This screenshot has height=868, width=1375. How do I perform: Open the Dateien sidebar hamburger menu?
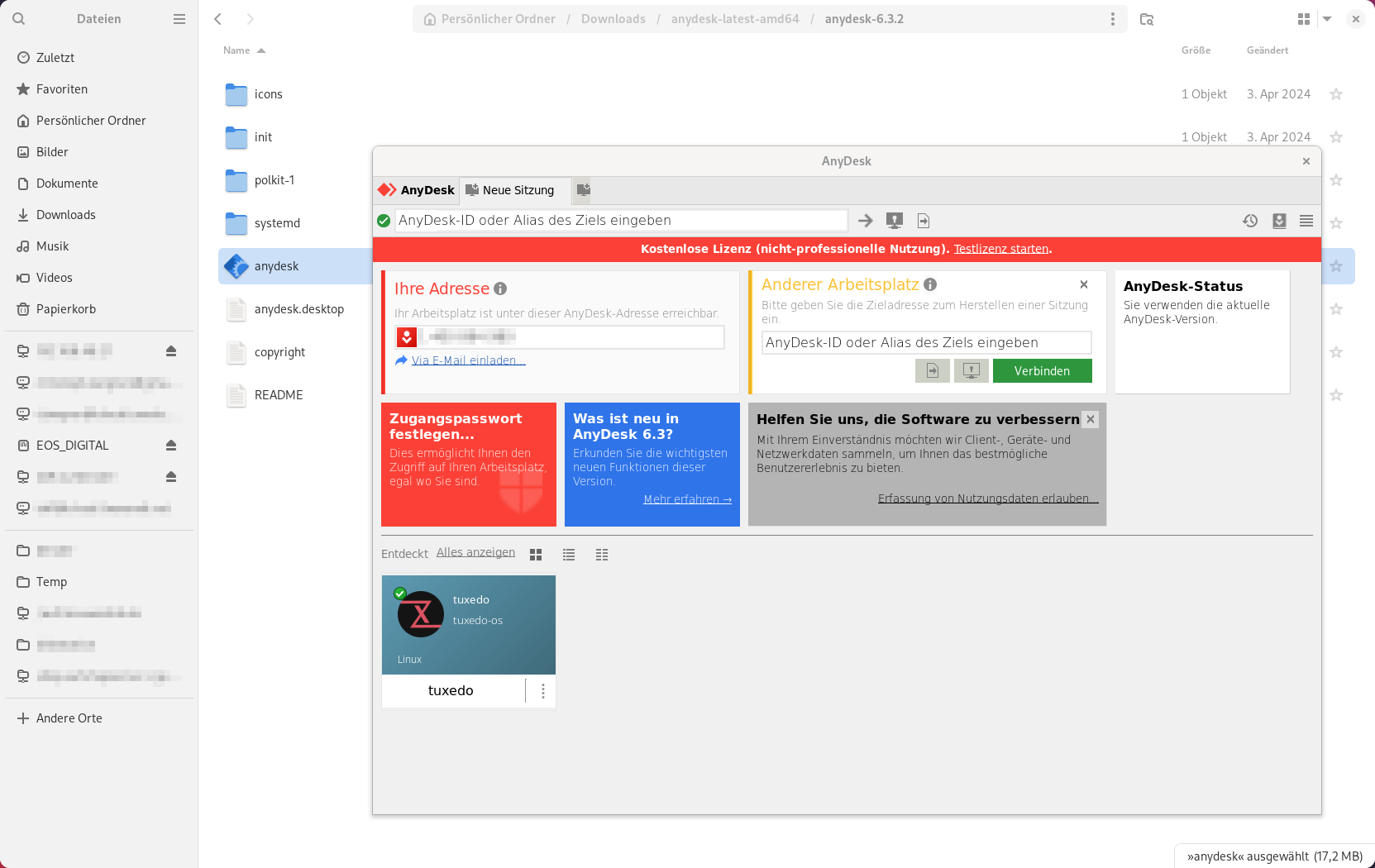click(179, 19)
